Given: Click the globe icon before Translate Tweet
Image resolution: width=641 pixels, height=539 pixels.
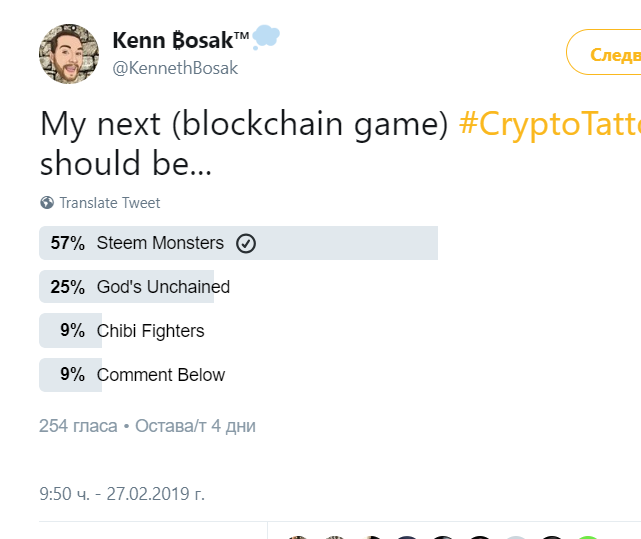Looking at the screenshot, I should point(47,203).
